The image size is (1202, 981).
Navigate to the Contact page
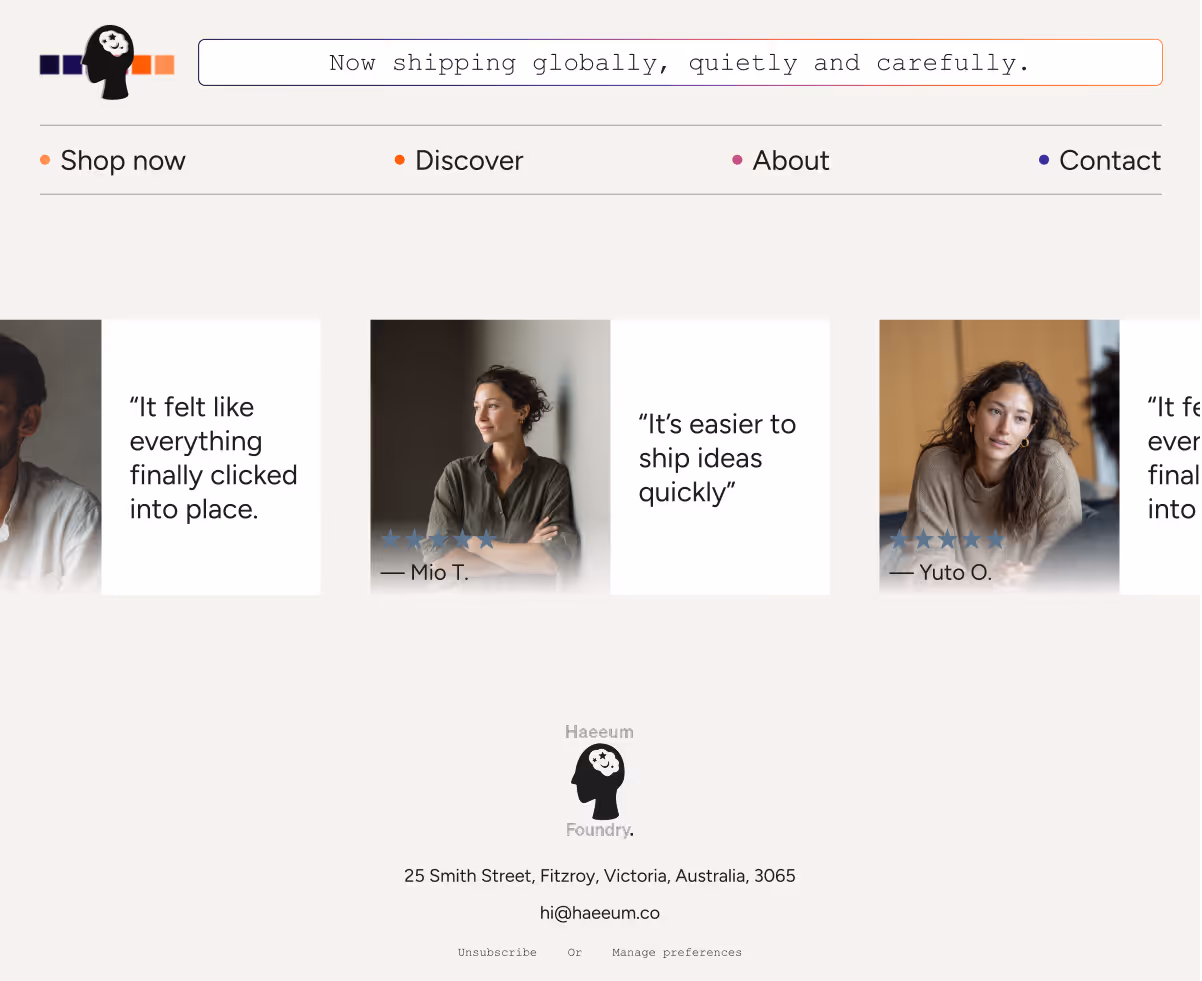click(x=1109, y=160)
